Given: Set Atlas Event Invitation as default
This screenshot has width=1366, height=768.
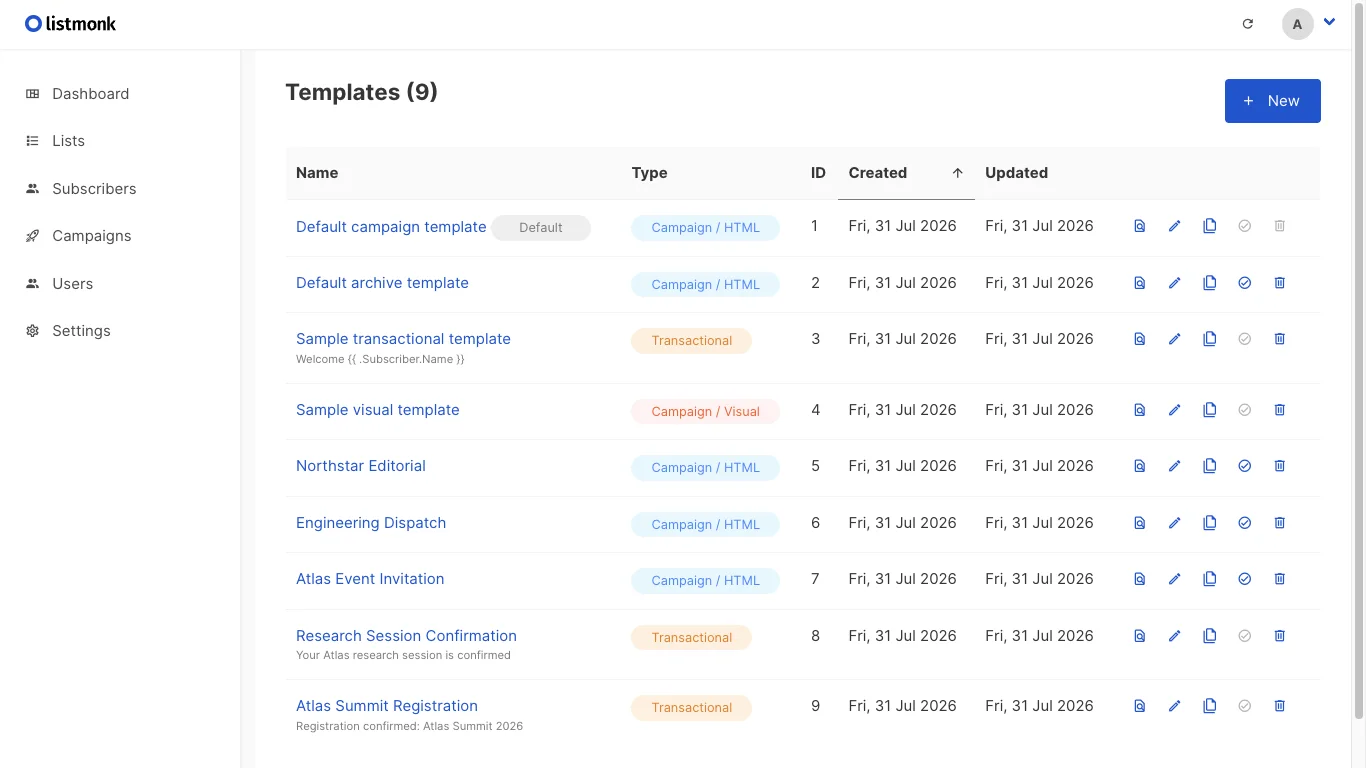Looking at the screenshot, I should click(x=1245, y=579).
